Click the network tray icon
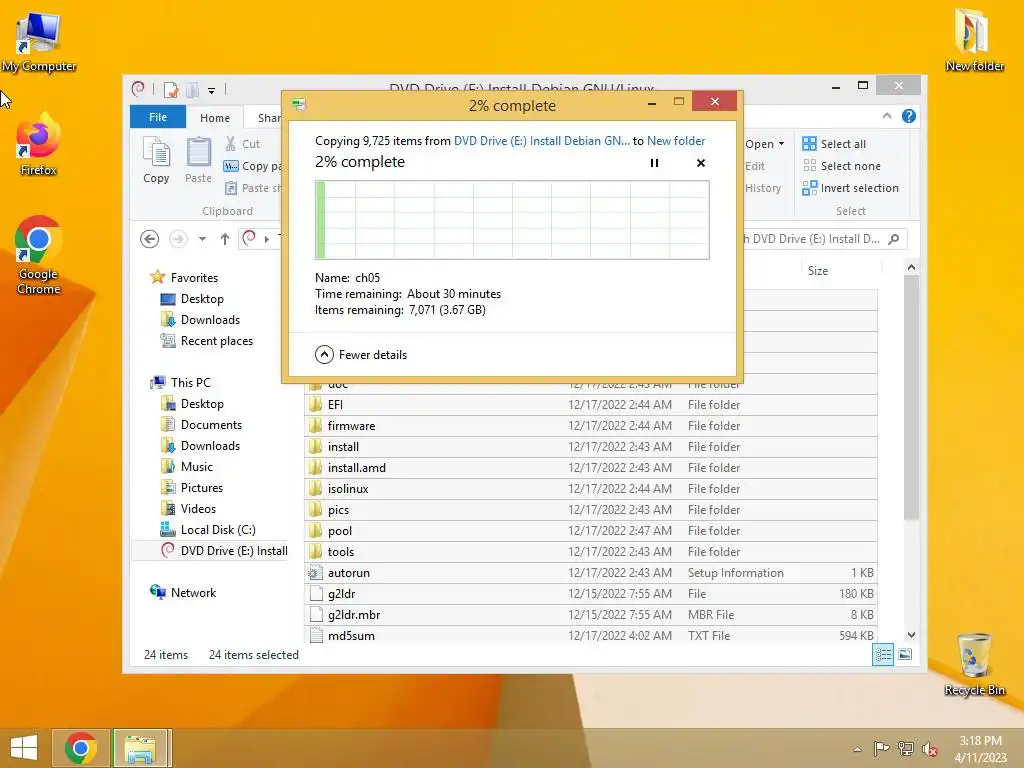Image resolution: width=1024 pixels, height=768 pixels. point(906,749)
